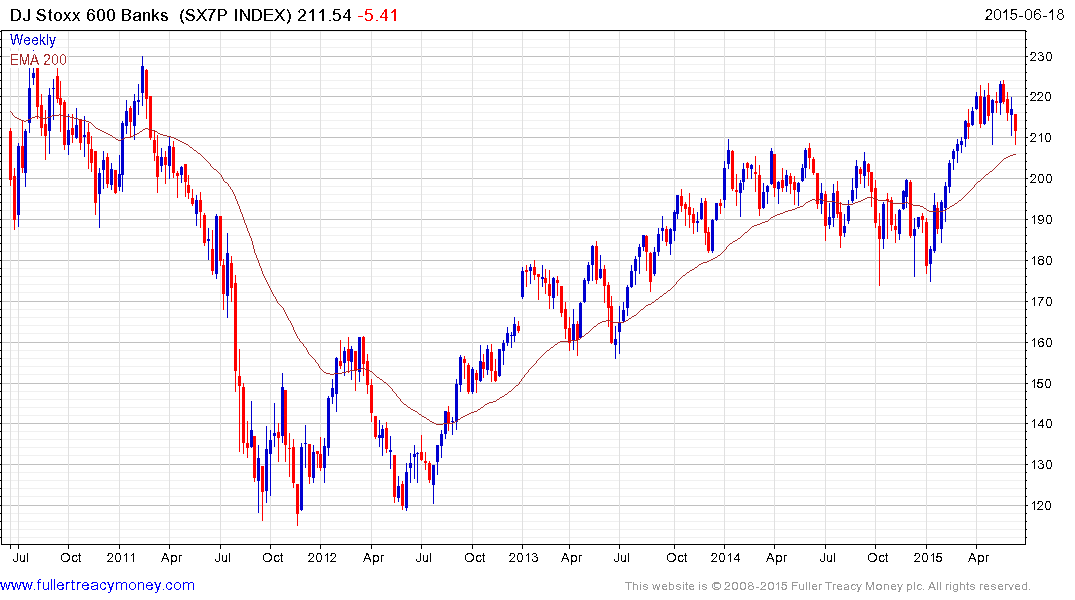Click the 'Apr' label after 2015

point(978,558)
